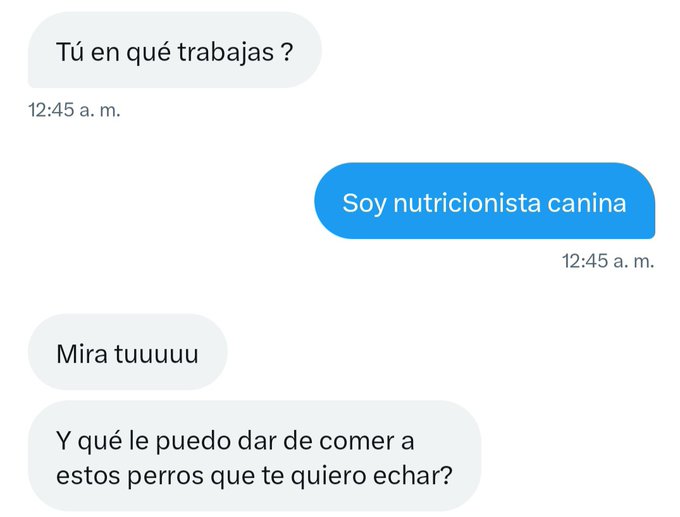
Task: Select the 'Tú en qué trabajas ?' message bubble
Action: (175, 50)
